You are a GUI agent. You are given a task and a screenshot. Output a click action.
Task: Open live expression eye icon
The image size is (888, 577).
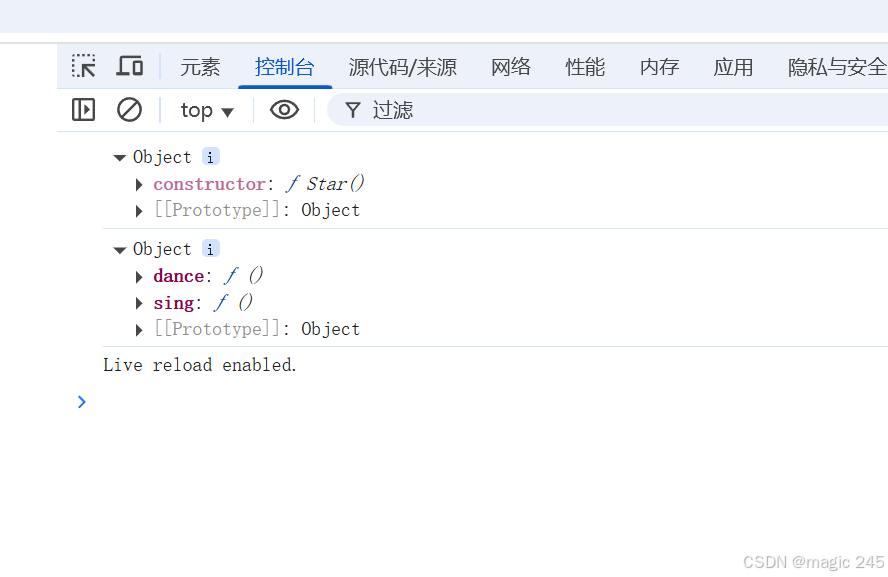tap(284, 110)
